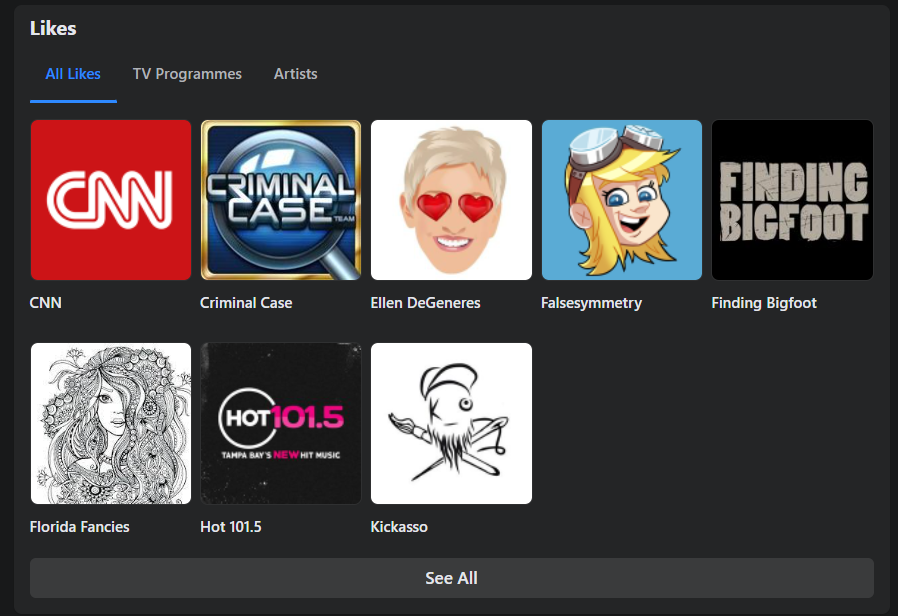This screenshot has height=616, width=898.
Task: Open the CNN text link
Action: 46,303
